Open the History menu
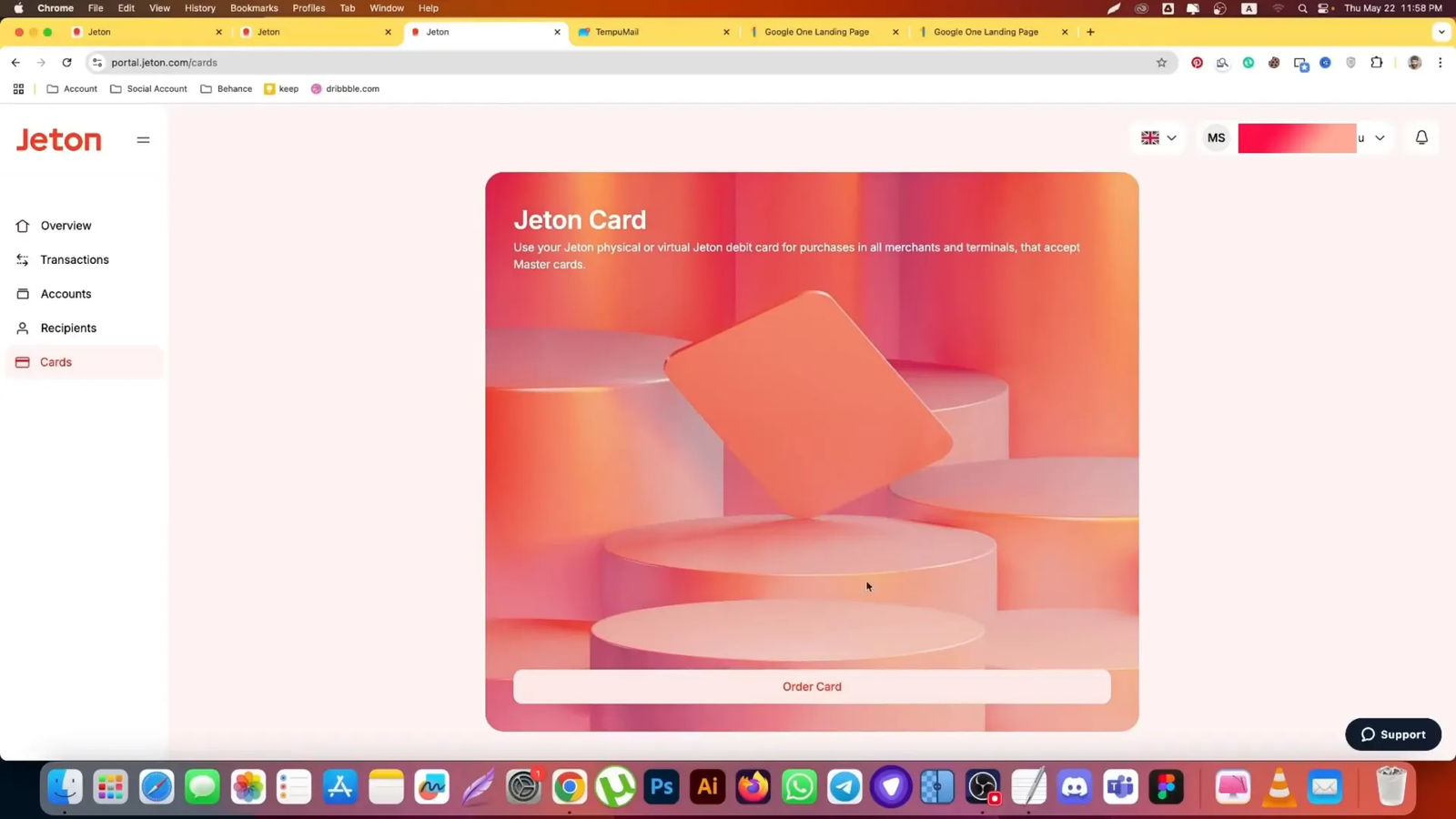 tap(200, 8)
